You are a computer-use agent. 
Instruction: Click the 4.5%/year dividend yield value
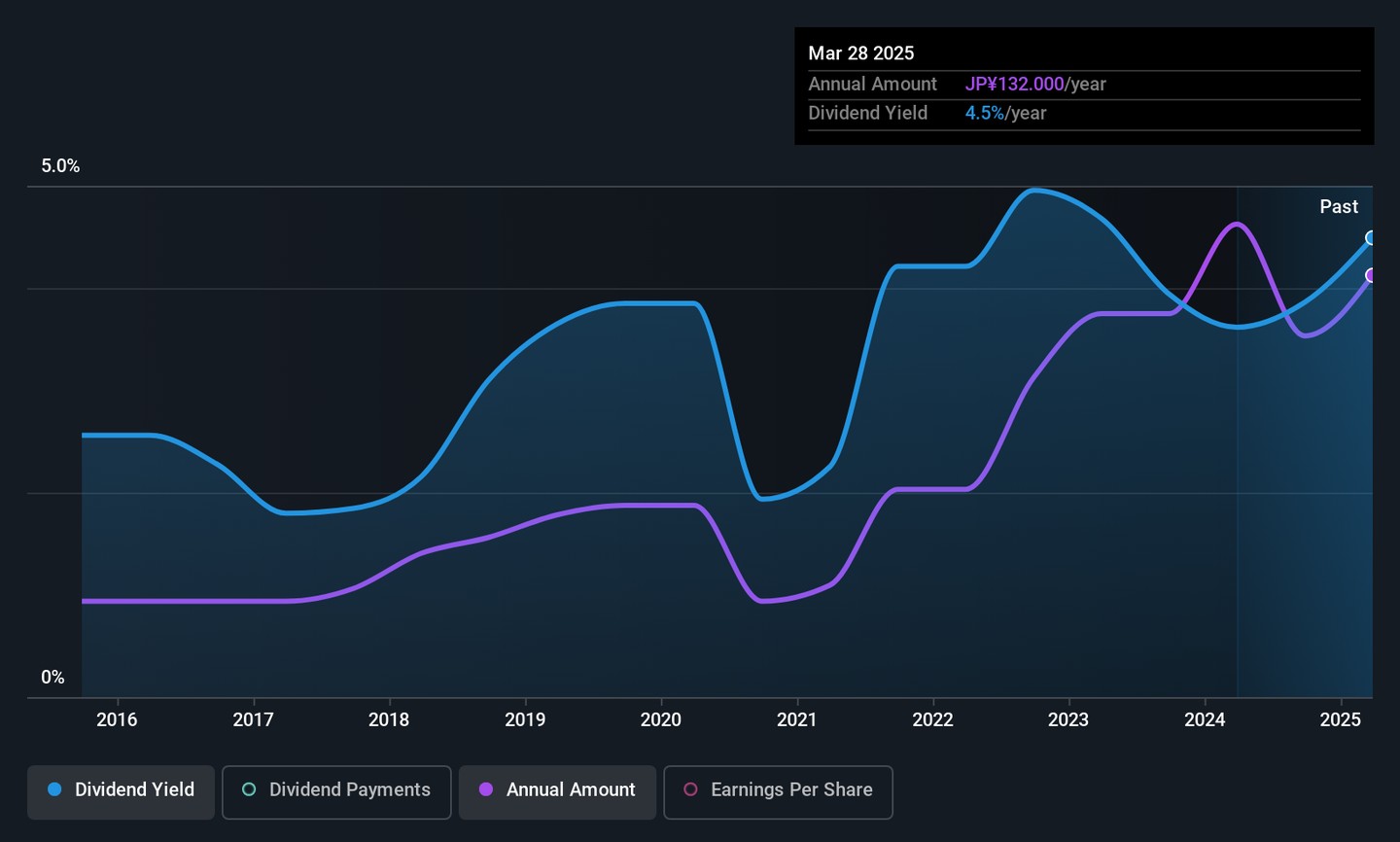click(1005, 114)
